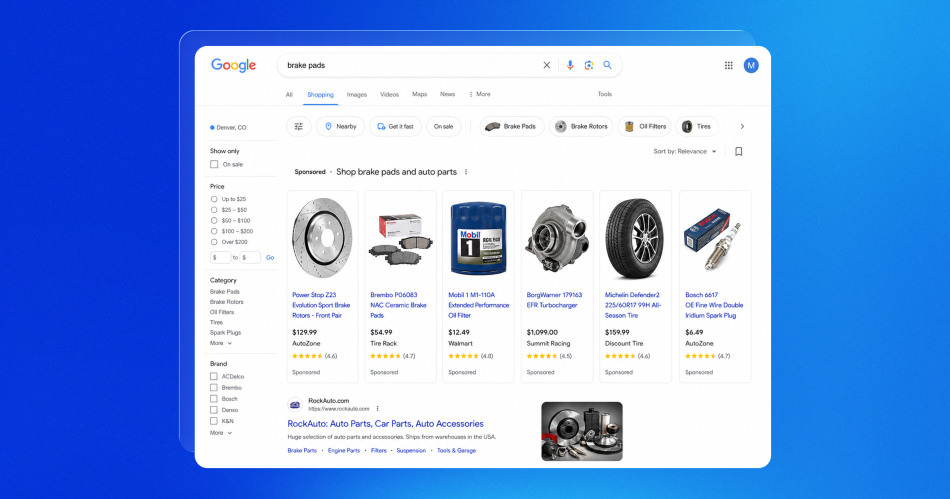Click the minimum price field

tap(221, 257)
